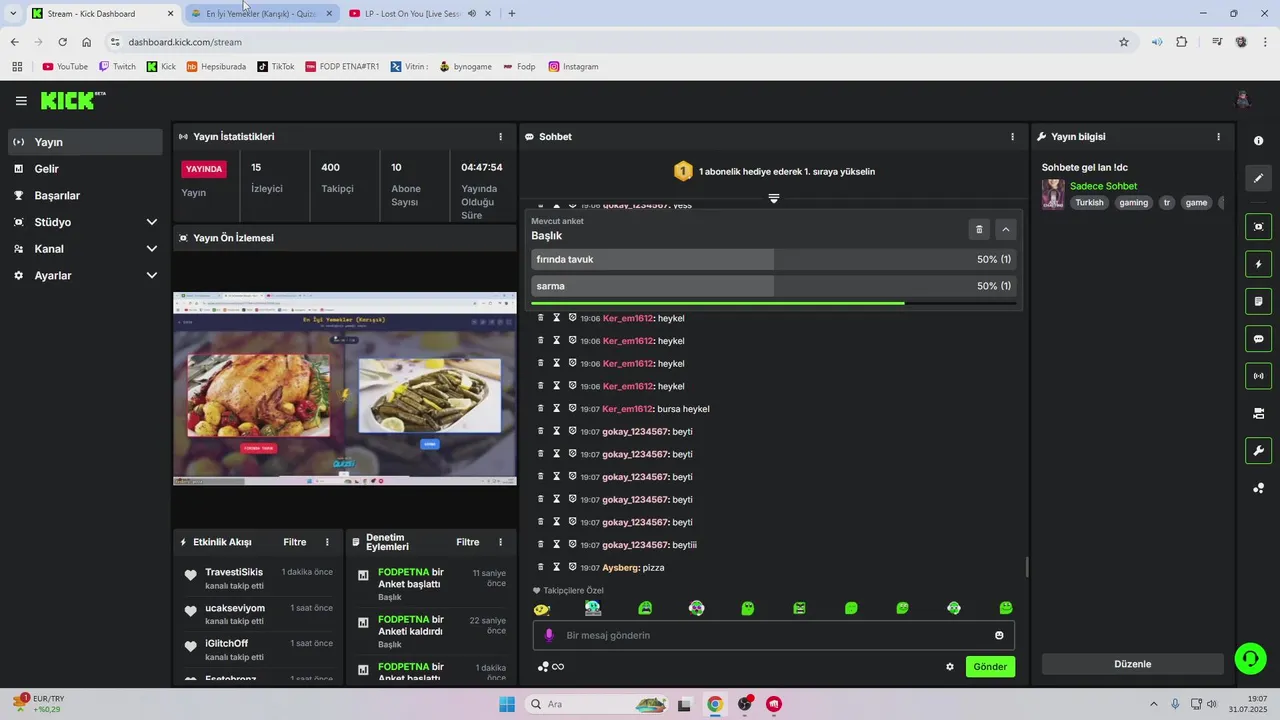The image size is (1280, 720).
Task: Click the profile avatar at top right
Action: coord(1243,100)
